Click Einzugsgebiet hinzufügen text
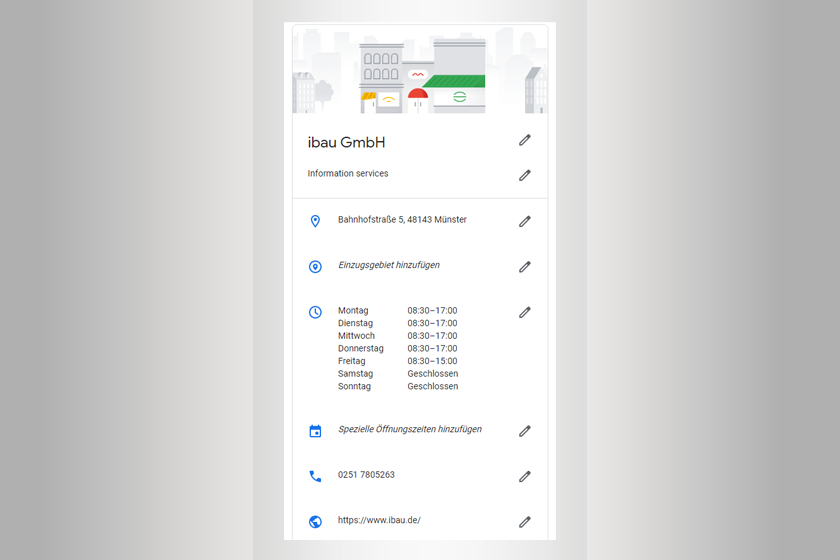This screenshot has height=560, width=840. coord(389,265)
